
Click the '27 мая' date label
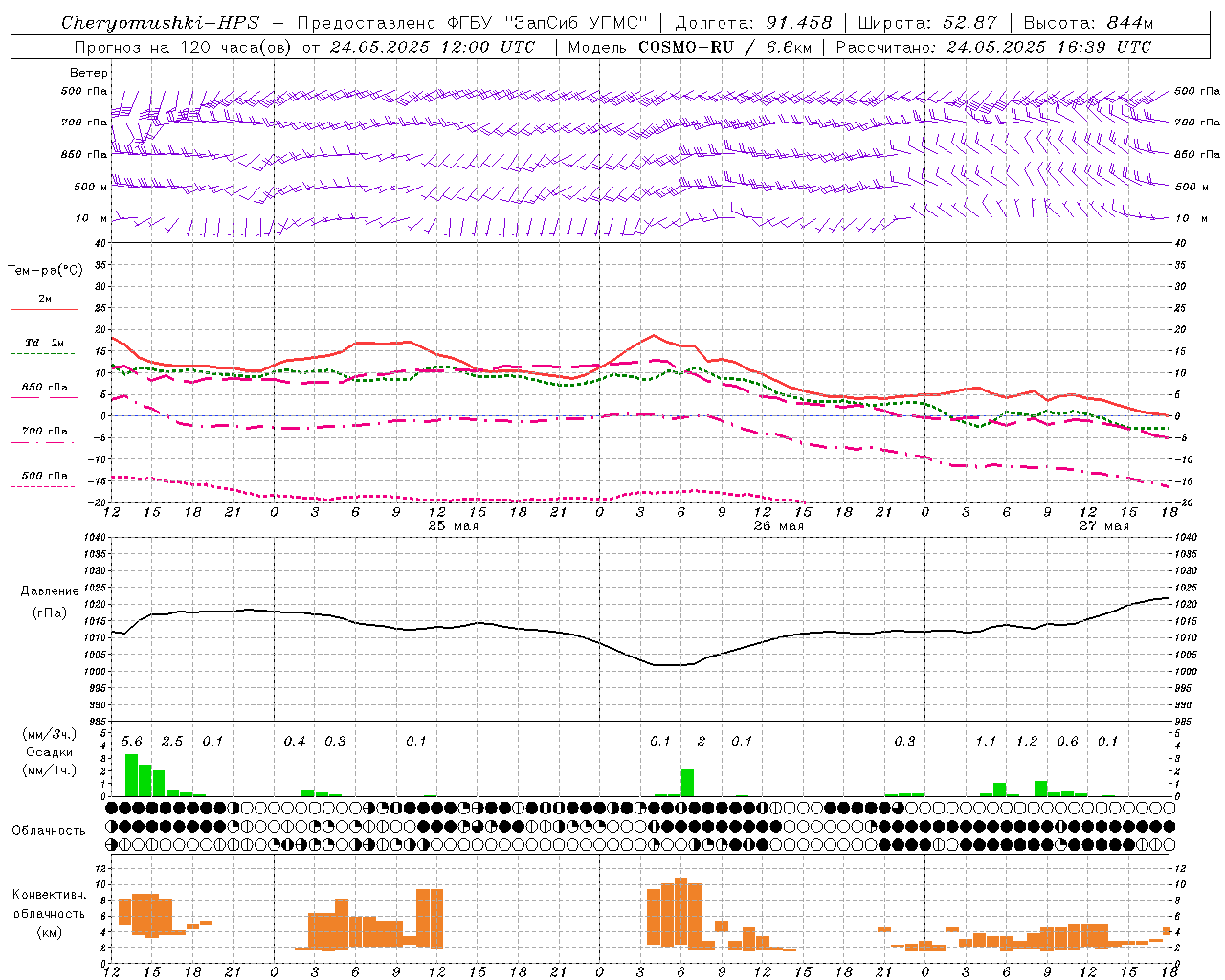click(x=1103, y=526)
